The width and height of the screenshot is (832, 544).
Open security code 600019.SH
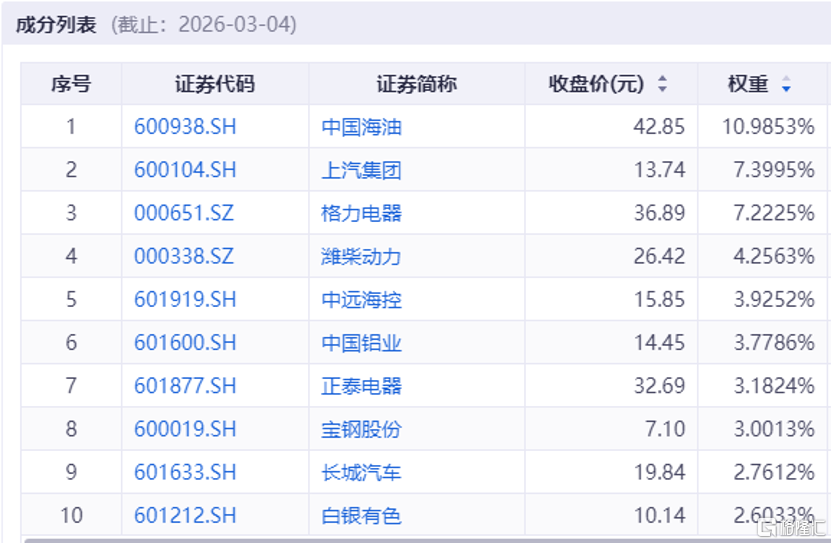[x=185, y=429]
